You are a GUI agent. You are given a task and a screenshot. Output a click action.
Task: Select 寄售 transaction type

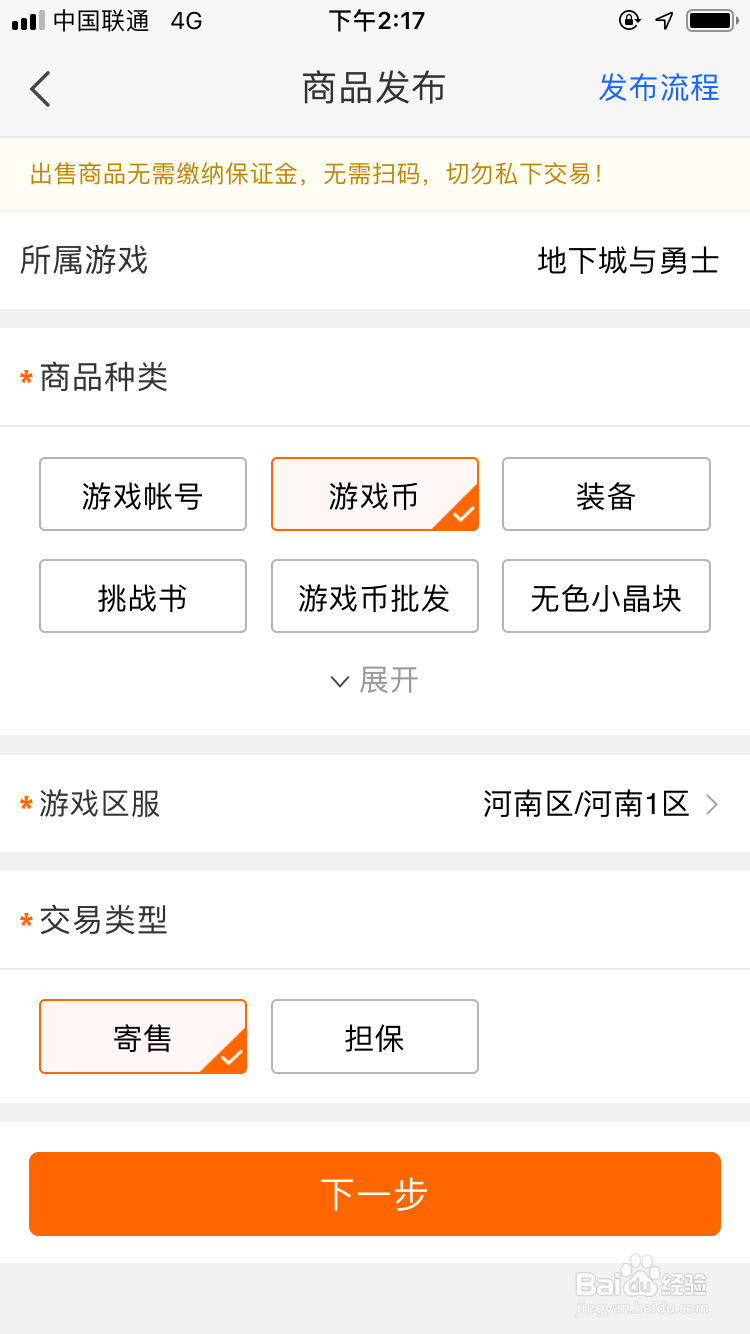pyautogui.click(x=143, y=1037)
